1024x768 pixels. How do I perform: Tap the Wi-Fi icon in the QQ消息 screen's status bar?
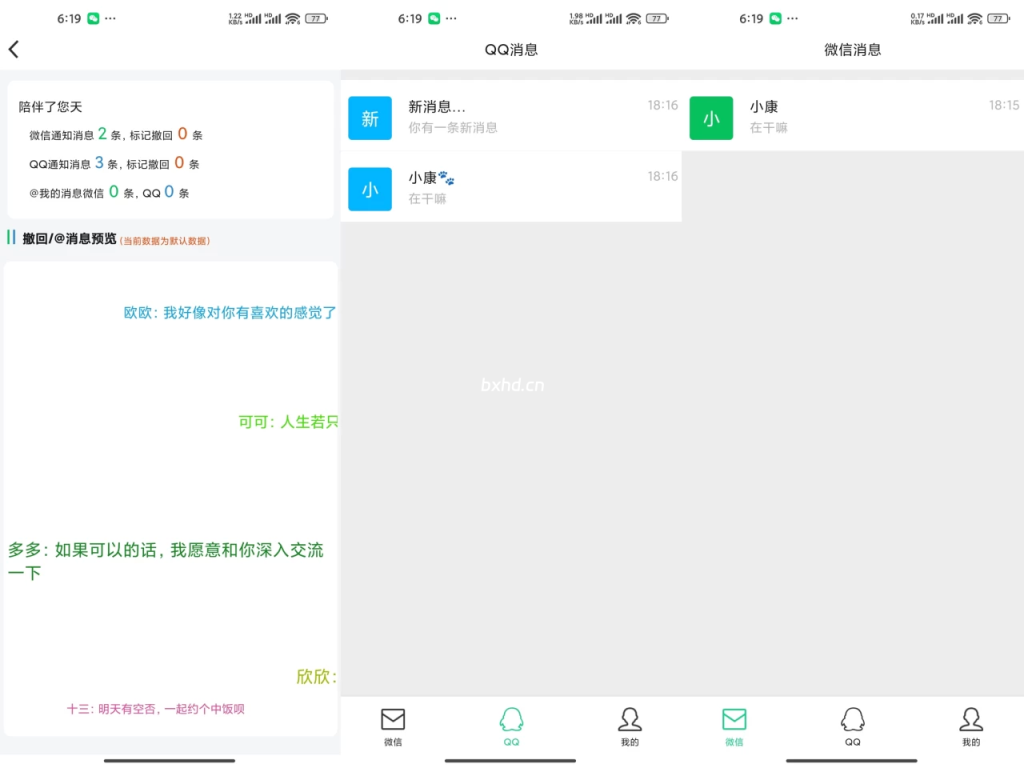pyautogui.click(x=633, y=18)
